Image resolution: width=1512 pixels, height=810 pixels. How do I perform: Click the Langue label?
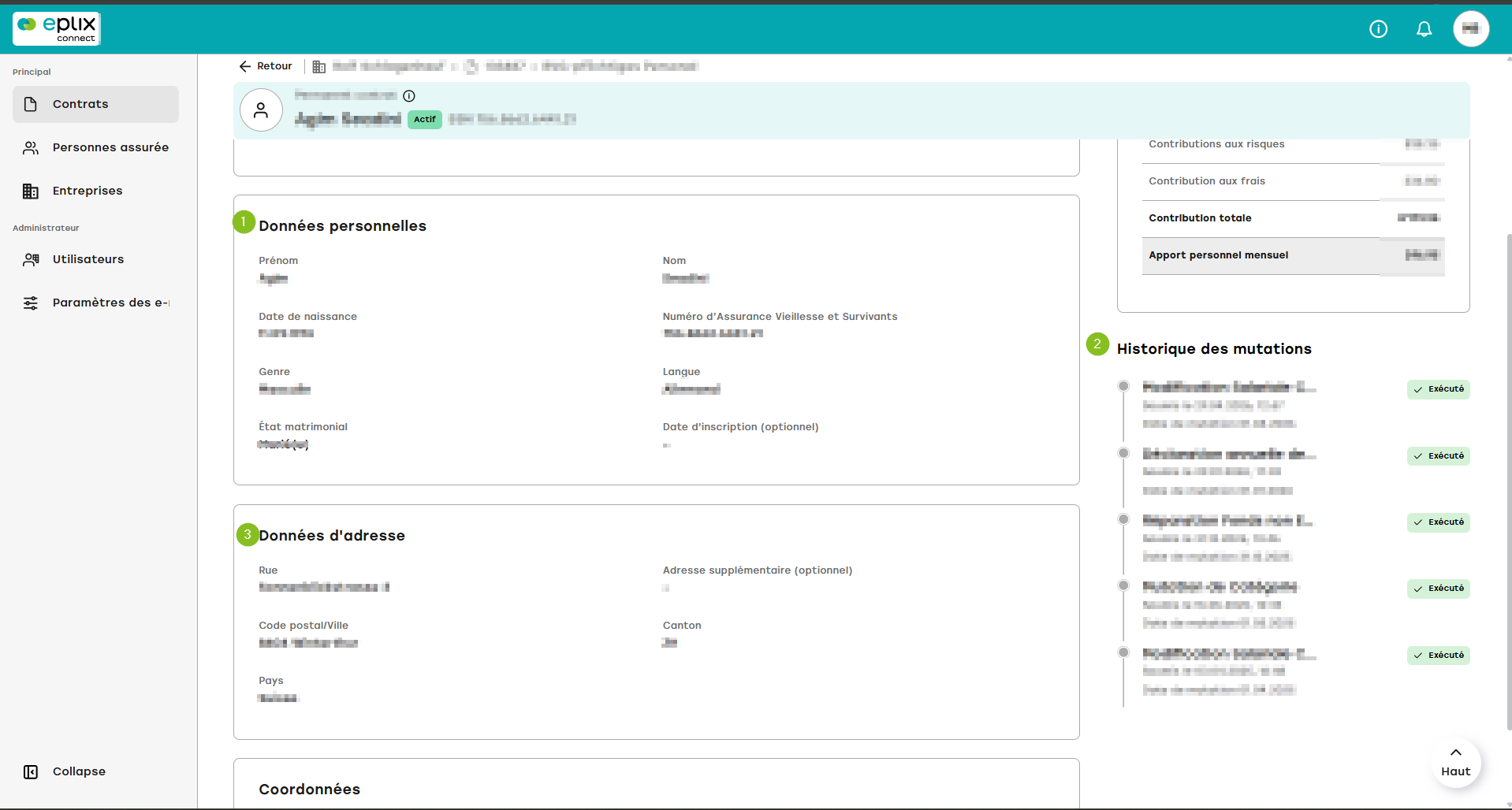point(681,372)
